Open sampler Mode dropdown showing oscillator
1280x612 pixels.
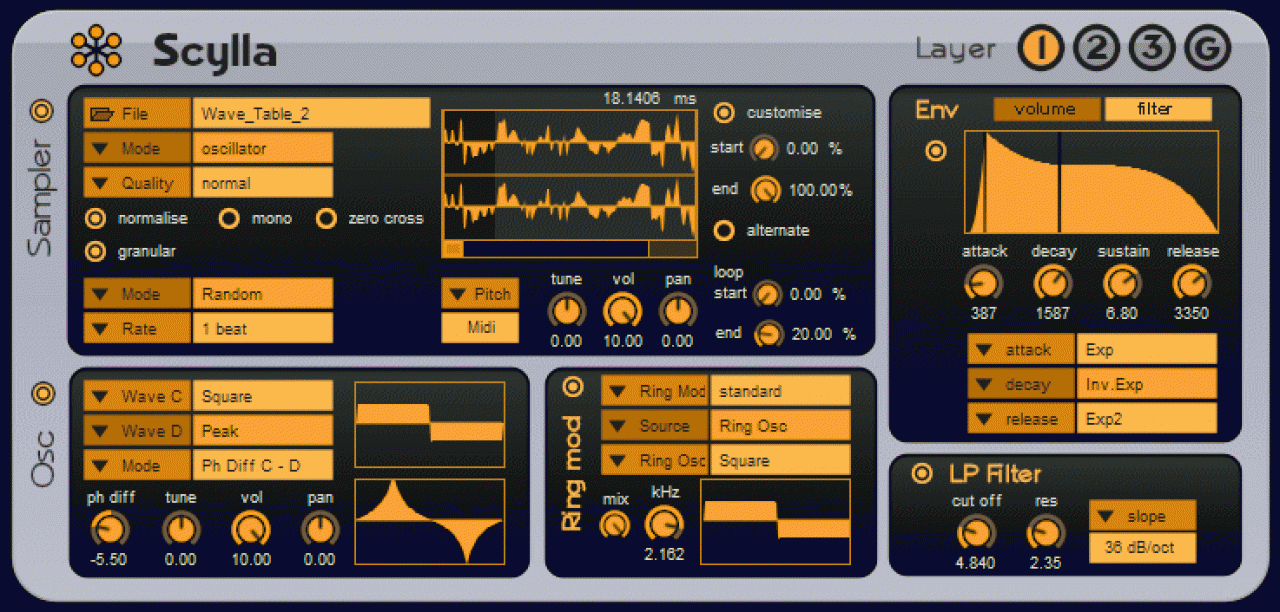[137, 149]
